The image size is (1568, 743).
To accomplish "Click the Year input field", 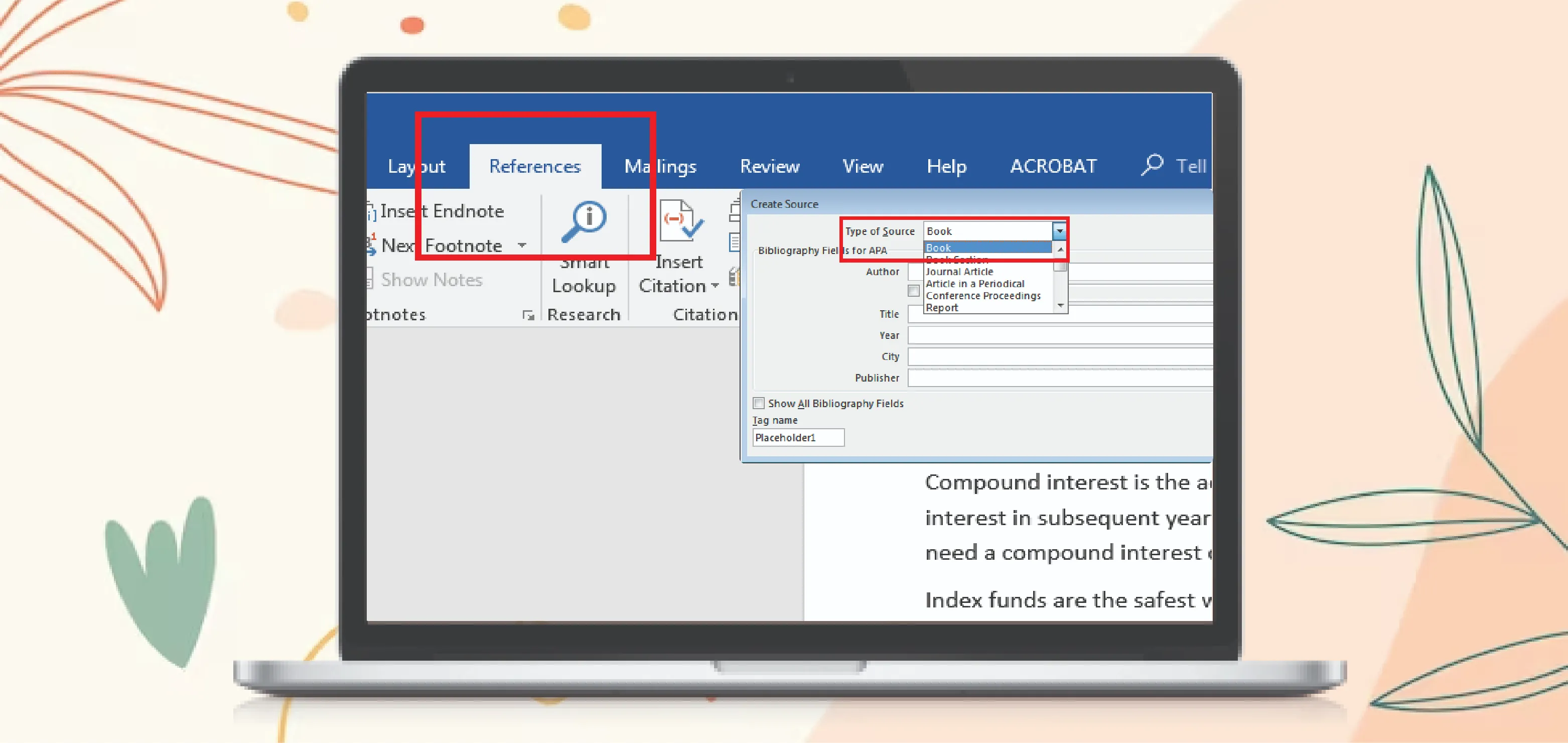I will (x=1059, y=335).
